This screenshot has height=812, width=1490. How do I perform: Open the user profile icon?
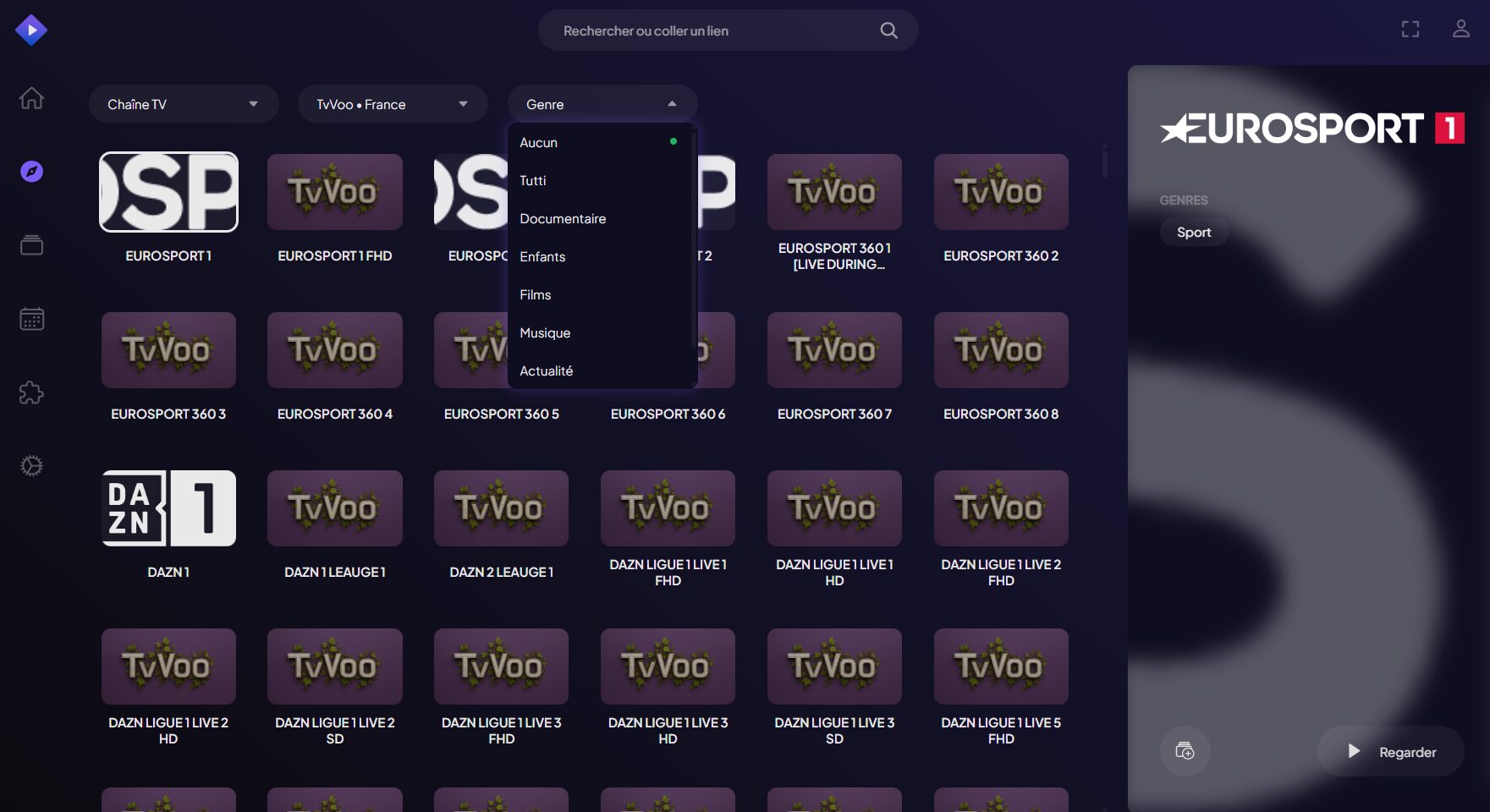1461,30
